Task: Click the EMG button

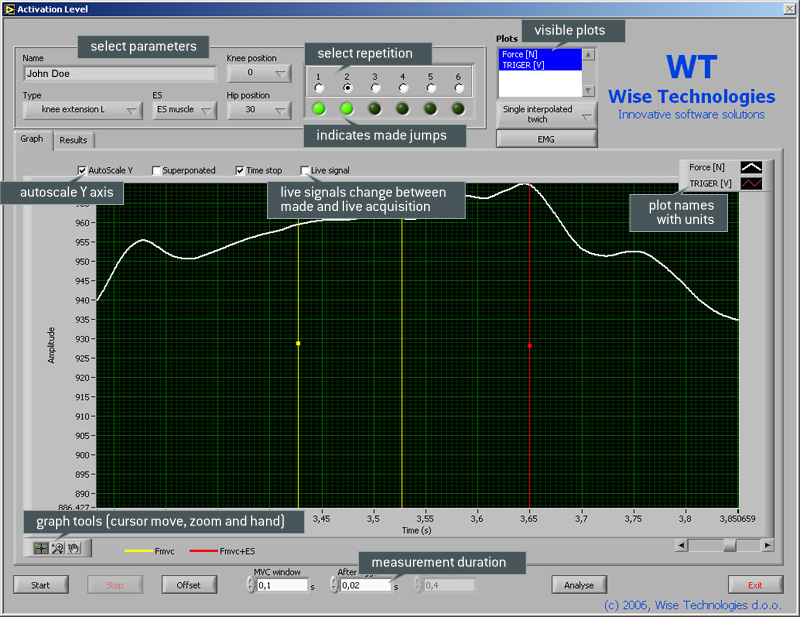Action: click(x=546, y=139)
